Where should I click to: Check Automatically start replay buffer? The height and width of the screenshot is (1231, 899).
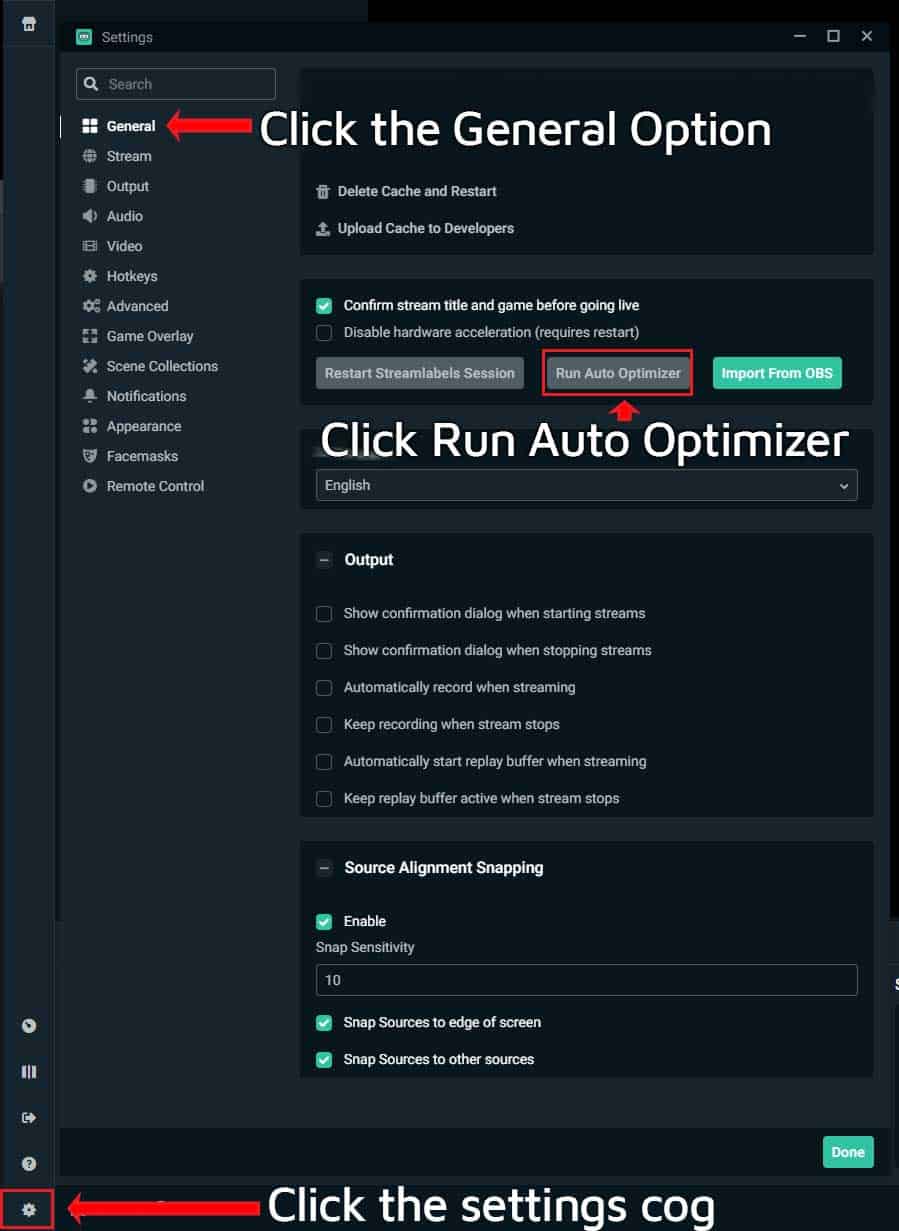click(x=324, y=762)
